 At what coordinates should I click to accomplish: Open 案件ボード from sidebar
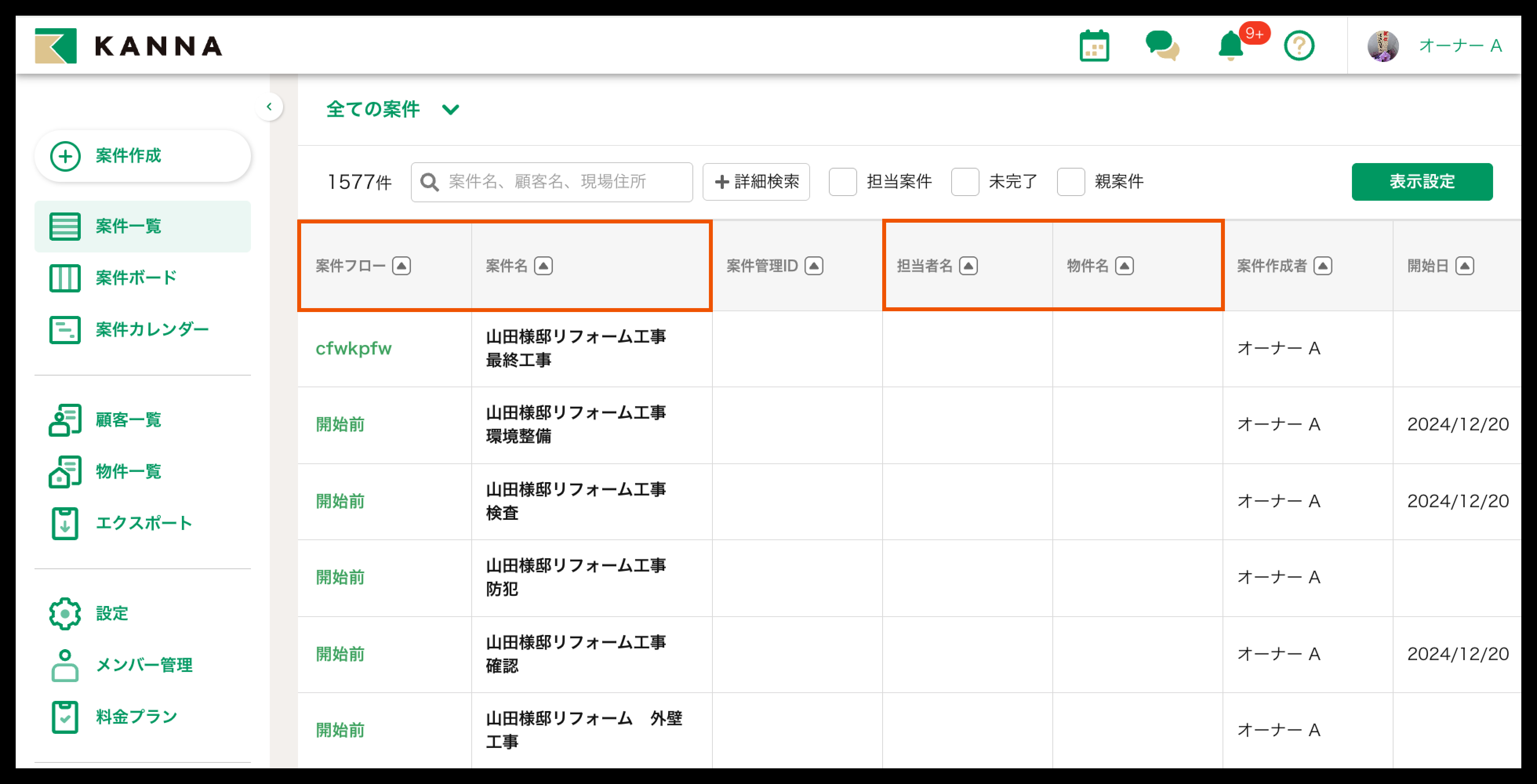pos(136,278)
